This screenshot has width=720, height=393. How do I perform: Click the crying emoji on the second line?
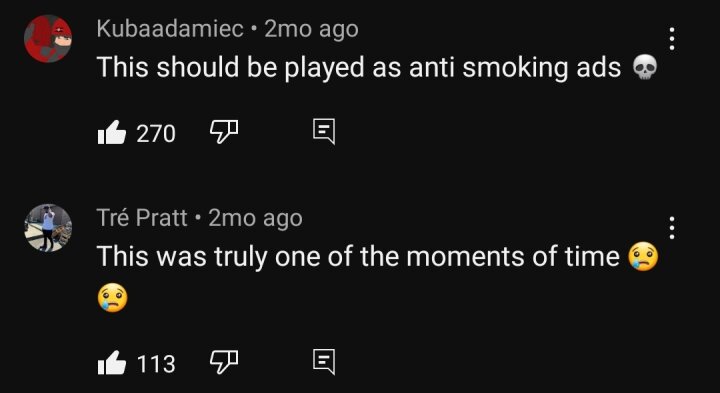coord(112,298)
